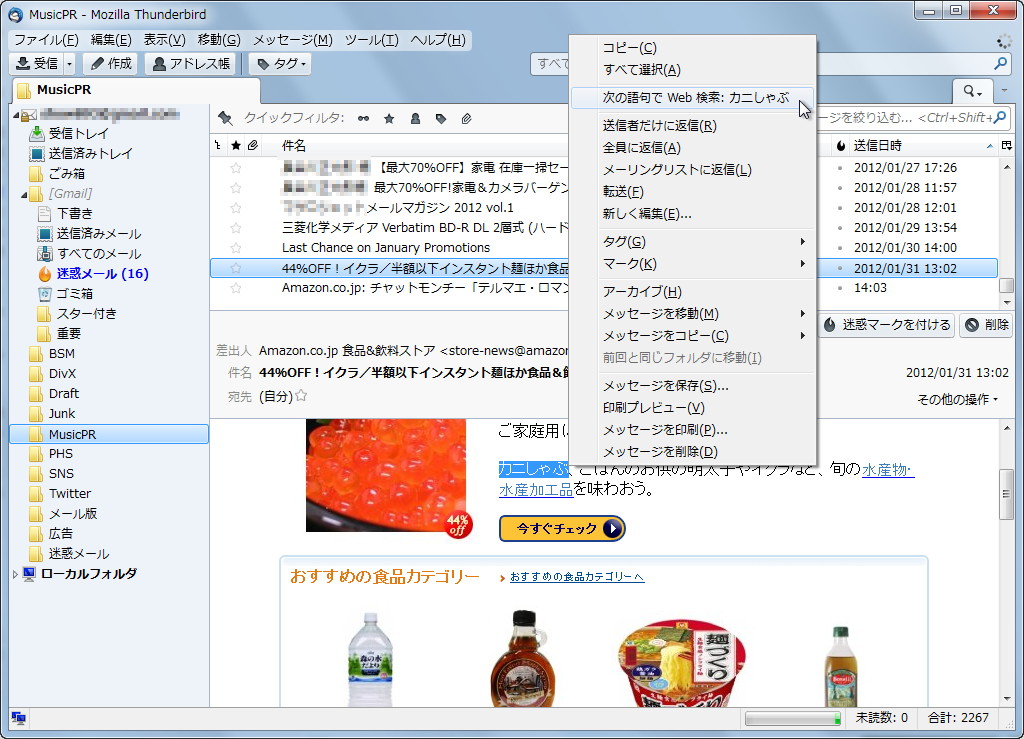Open the 水産加工品 link
1024x739 pixels.
[x=536, y=489]
